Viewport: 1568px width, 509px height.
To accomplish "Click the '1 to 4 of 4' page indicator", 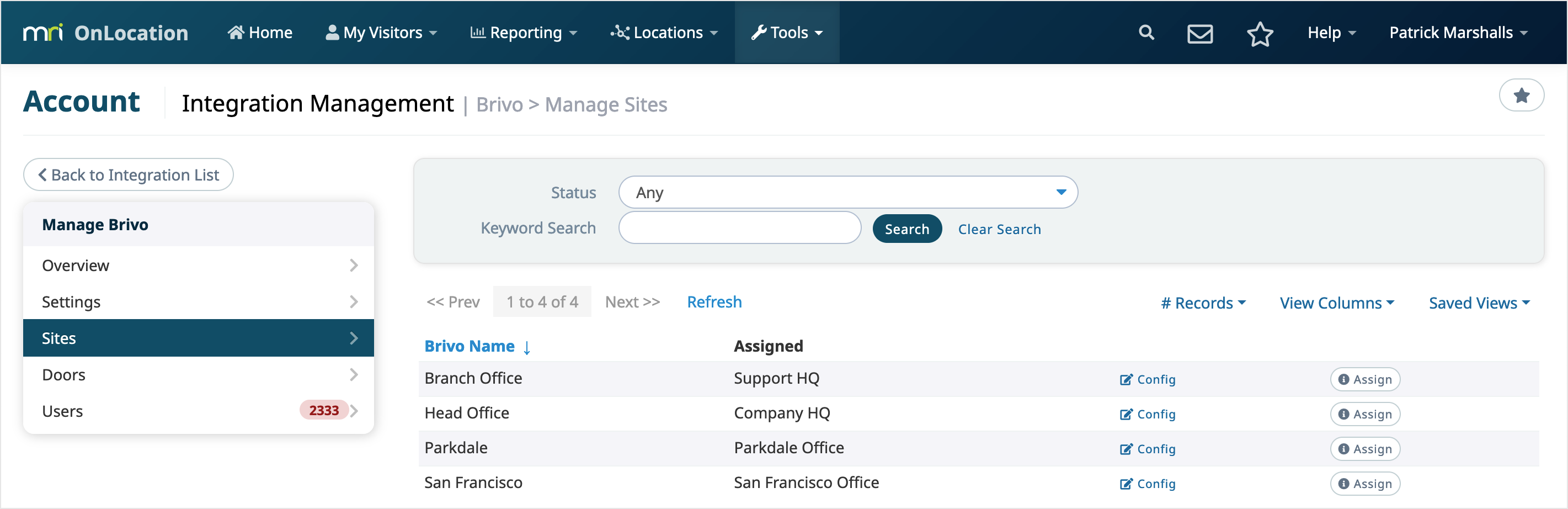I will pyautogui.click(x=542, y=301).
